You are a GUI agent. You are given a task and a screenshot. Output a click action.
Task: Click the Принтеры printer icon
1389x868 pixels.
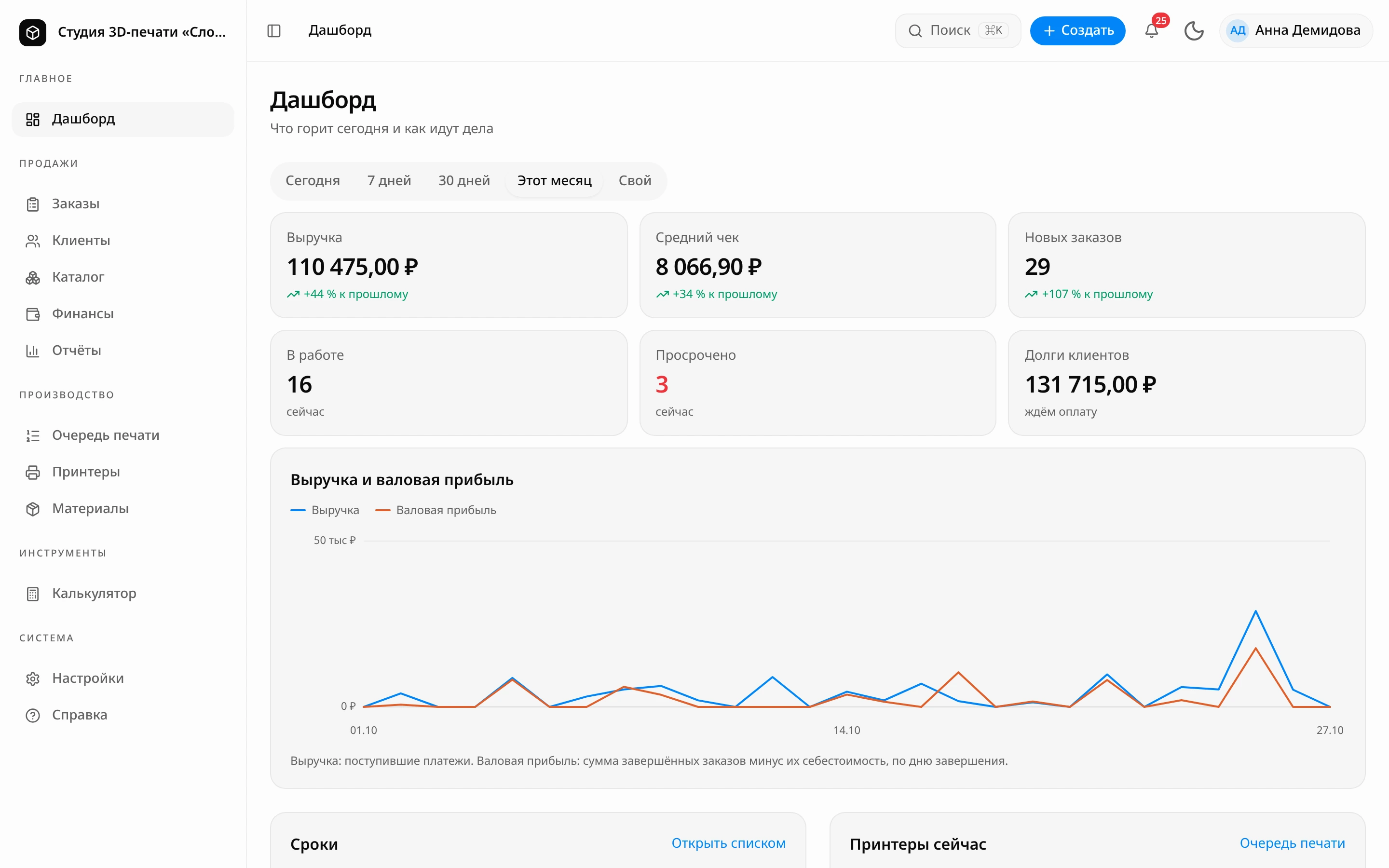[33, 473]
